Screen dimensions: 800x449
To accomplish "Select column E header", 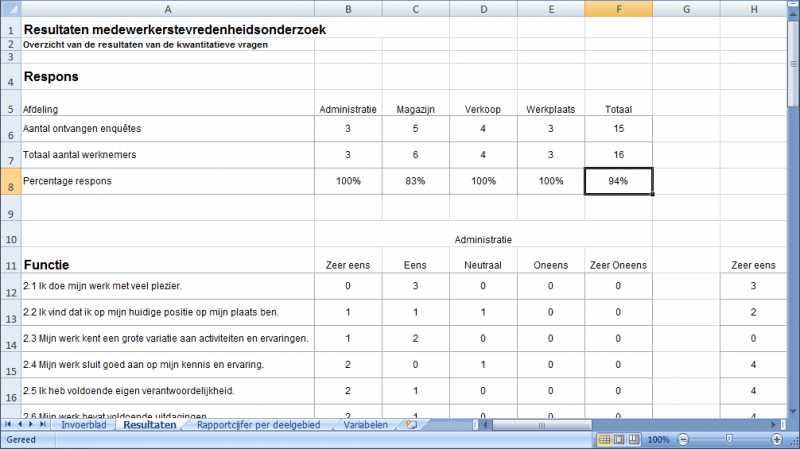I will click(x=551, y=9).
